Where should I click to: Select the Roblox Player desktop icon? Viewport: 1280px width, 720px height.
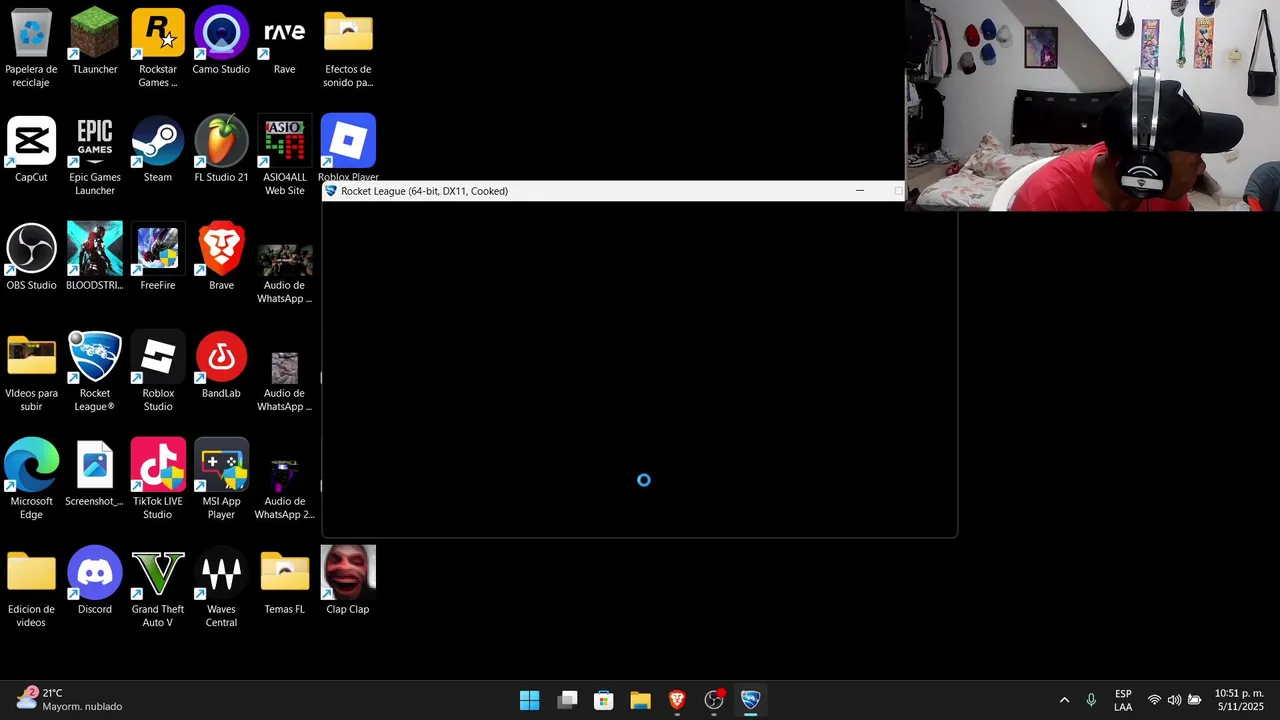(x=348, y=147)
